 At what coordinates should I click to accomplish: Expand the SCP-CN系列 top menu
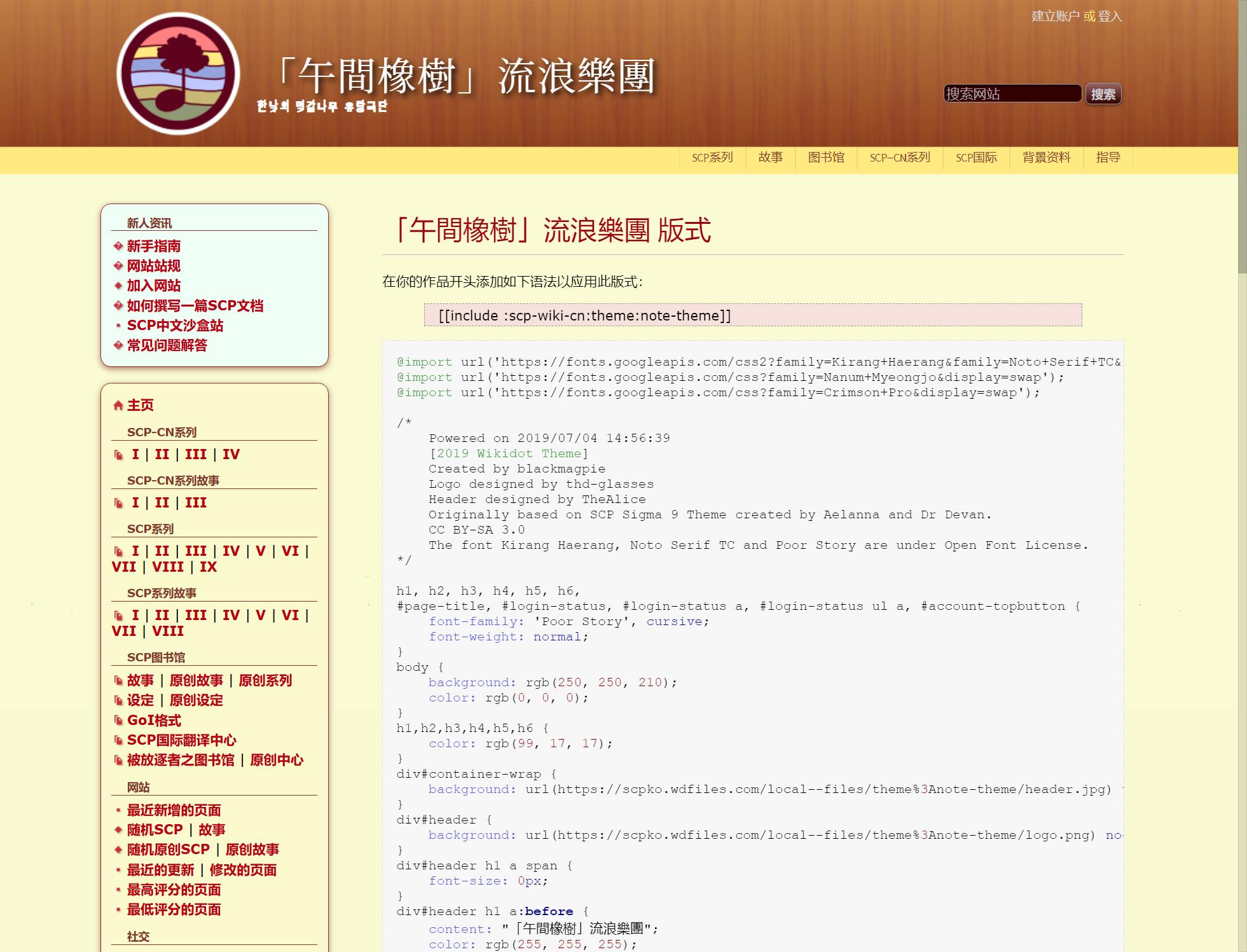point(900,157)
